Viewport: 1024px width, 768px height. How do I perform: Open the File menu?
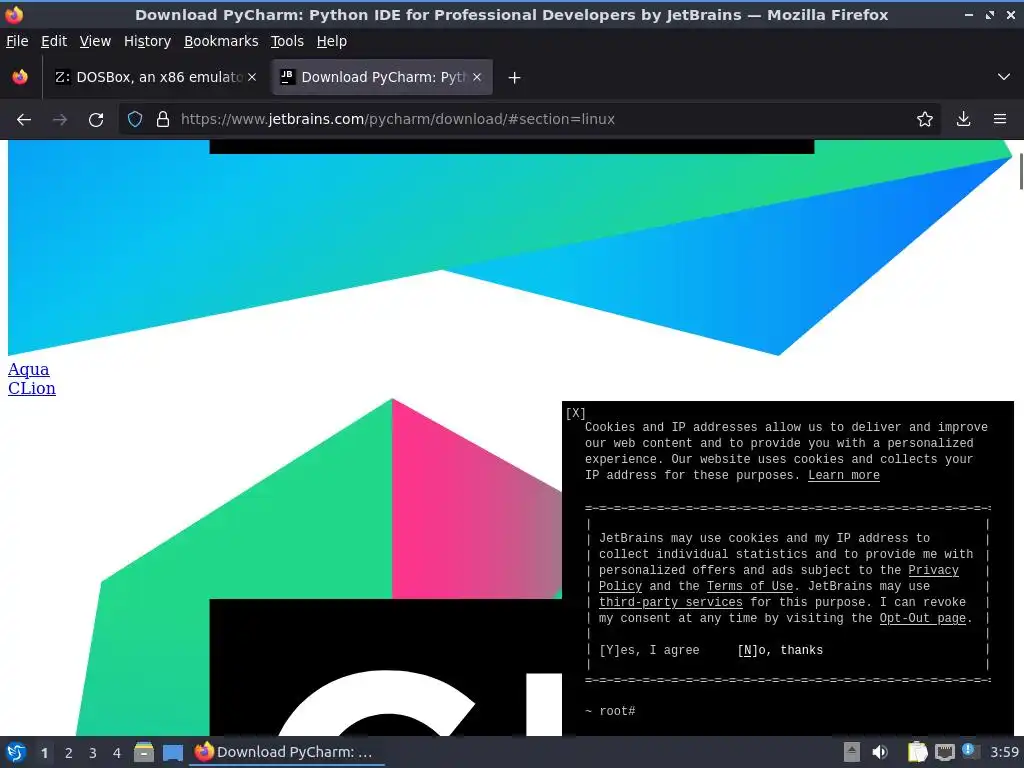[x=17, y=41]
